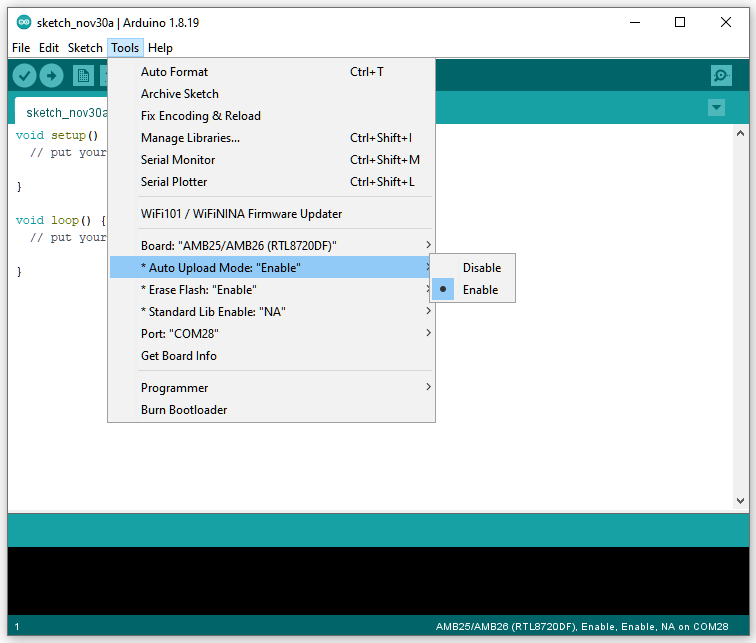Screen dimensions: 756x643
Task: Click the status bar board info text
Action: (582, 627)
